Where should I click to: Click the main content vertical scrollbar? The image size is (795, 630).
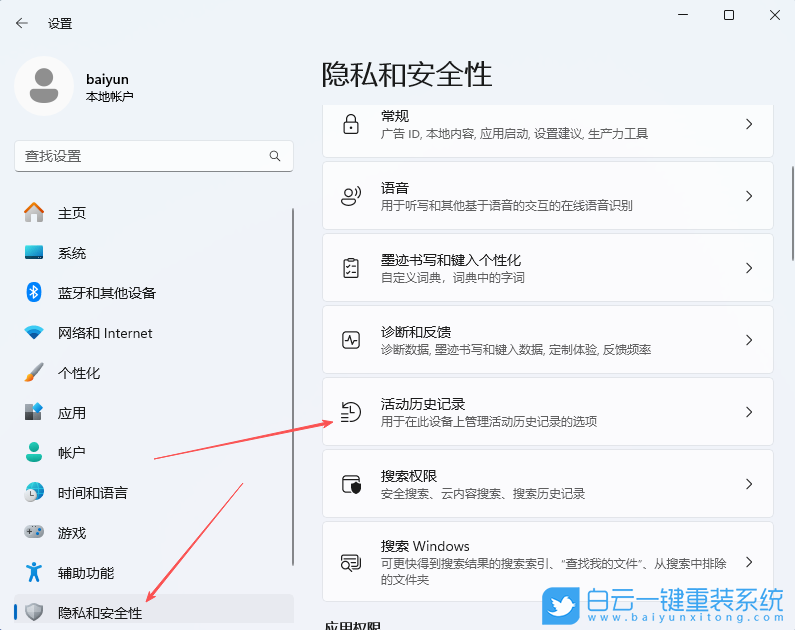(792, 213)
